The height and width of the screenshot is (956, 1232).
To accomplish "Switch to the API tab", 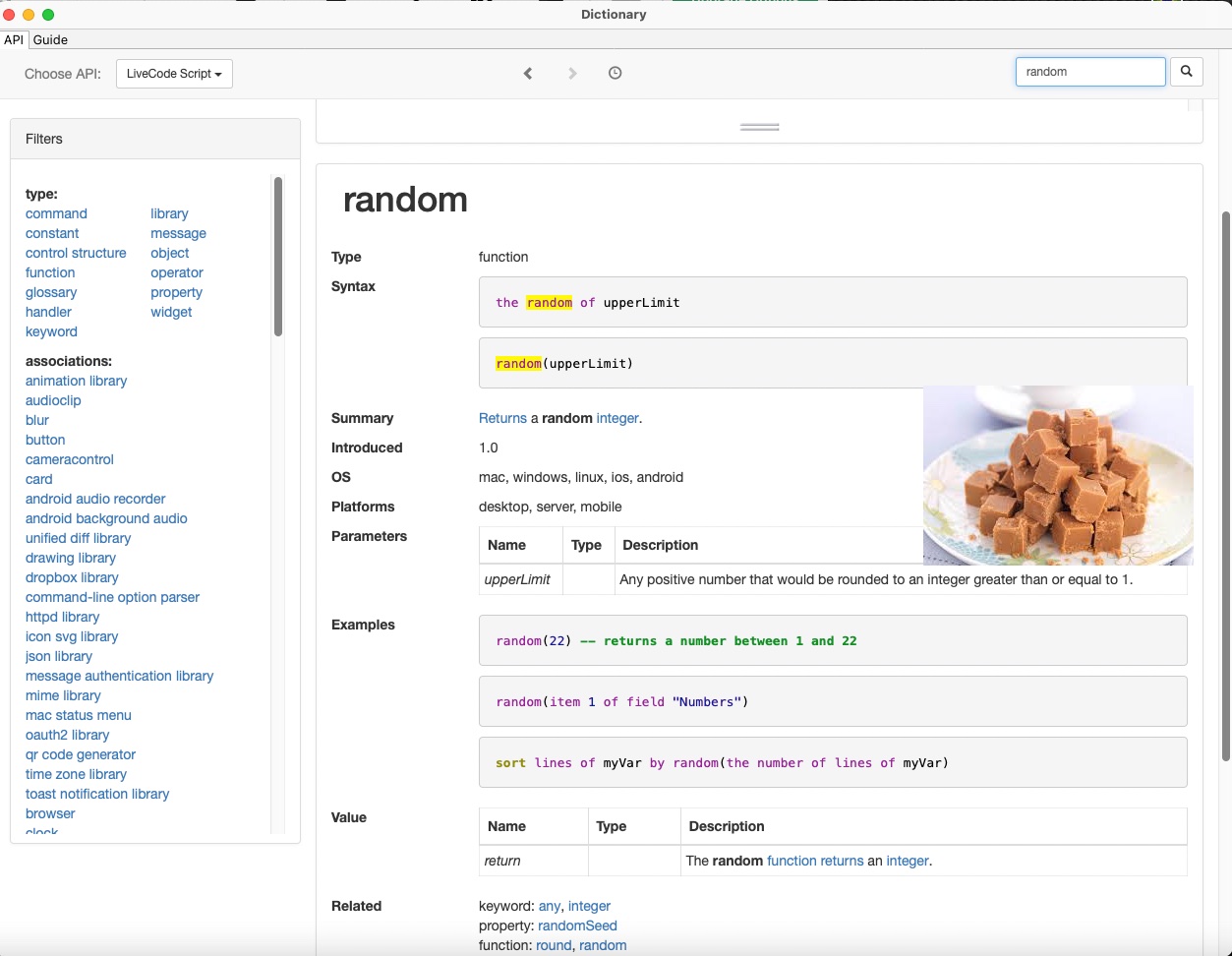I will pos(14,40).
